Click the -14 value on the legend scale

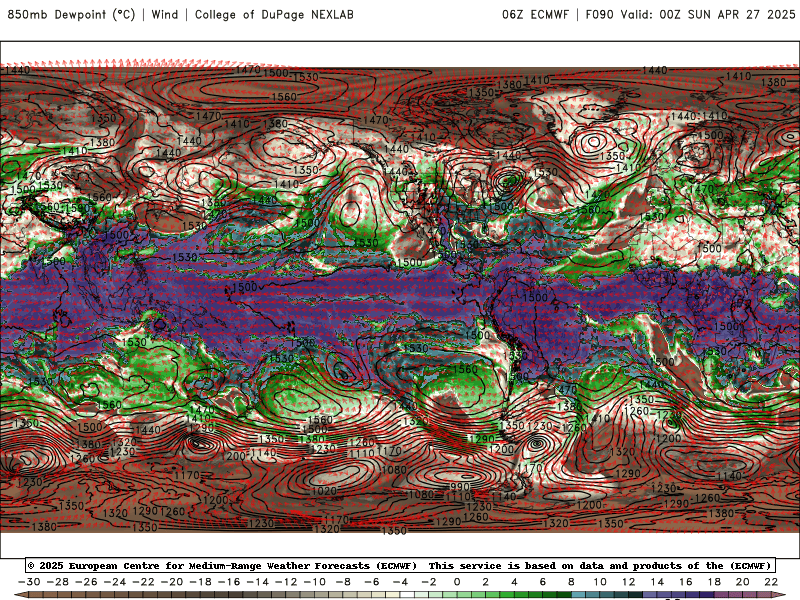(x=258, y=582)
